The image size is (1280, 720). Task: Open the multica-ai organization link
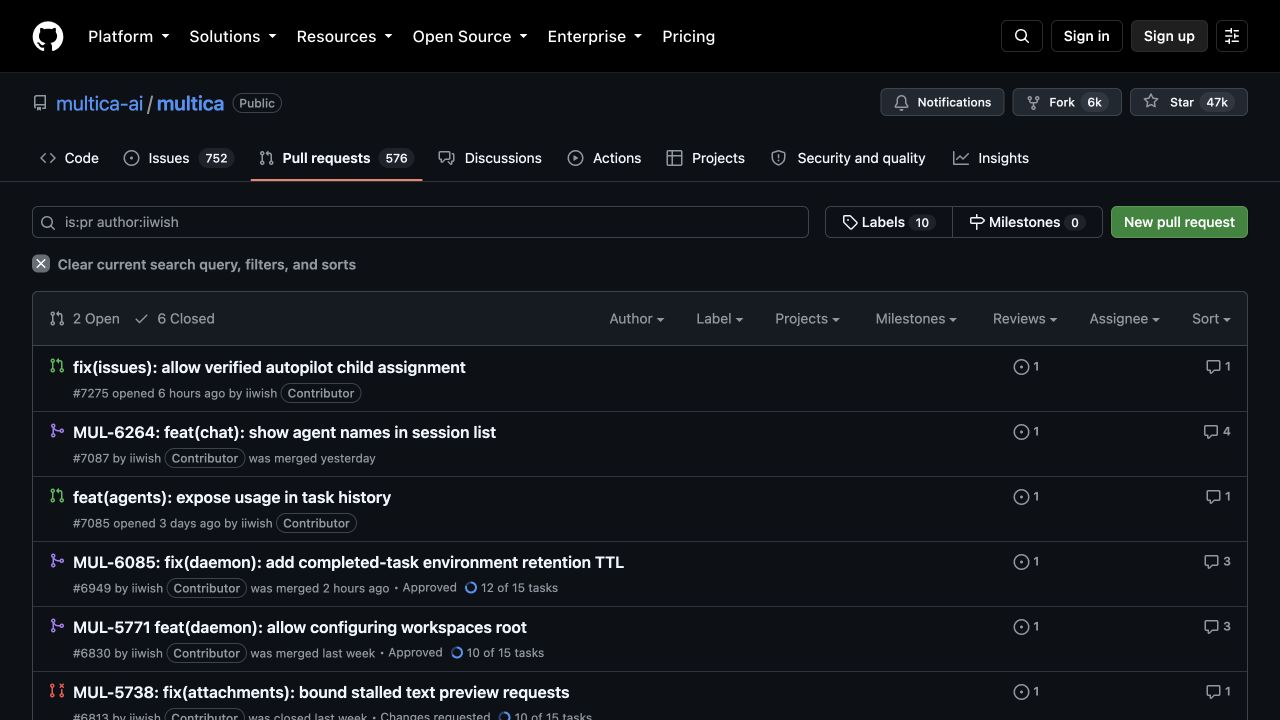click(99, 103)
